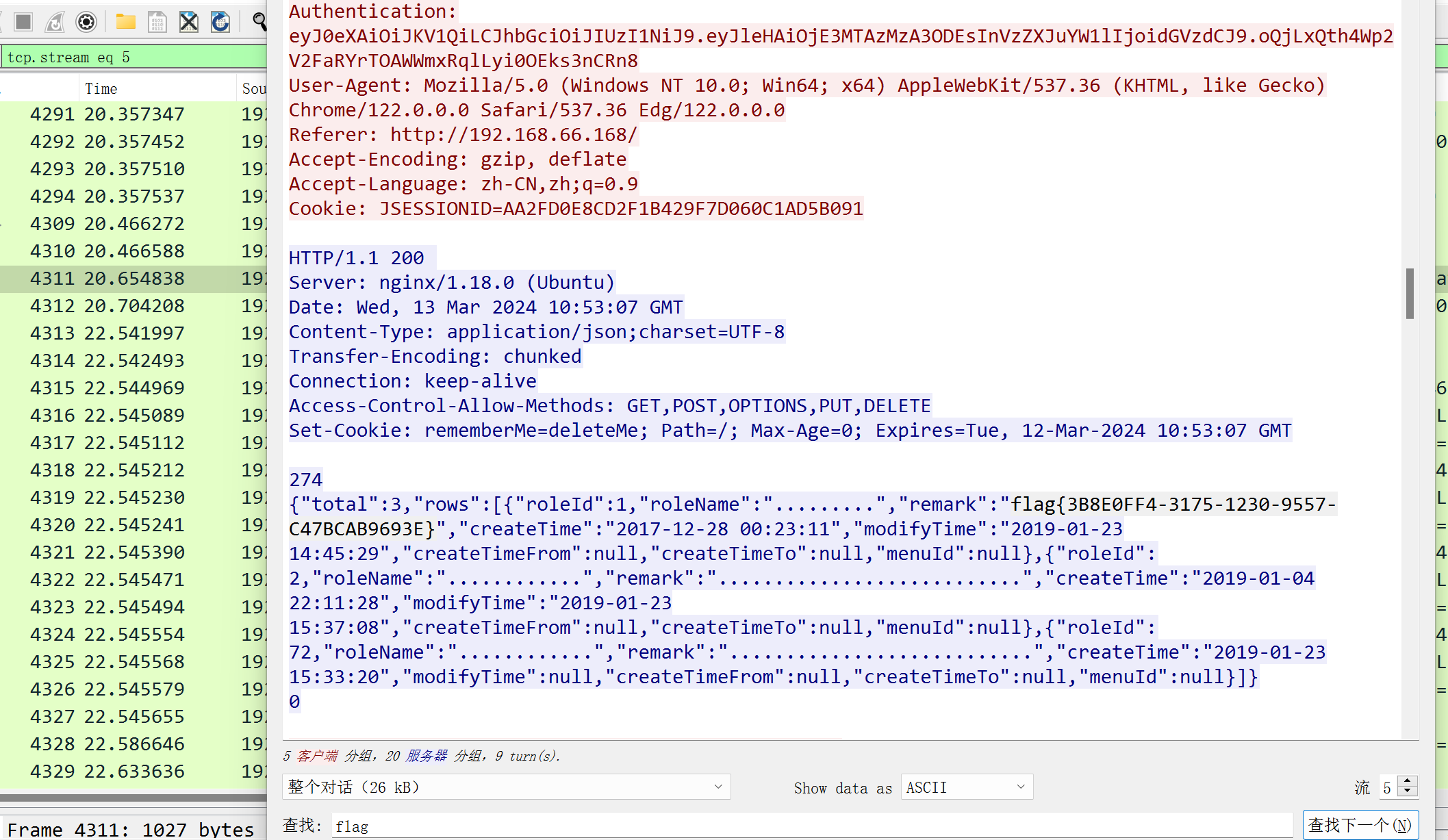Click the display filter field 'tcp.stream eq 5'
Screen dimensions: 1448x840
coord(134,58)
